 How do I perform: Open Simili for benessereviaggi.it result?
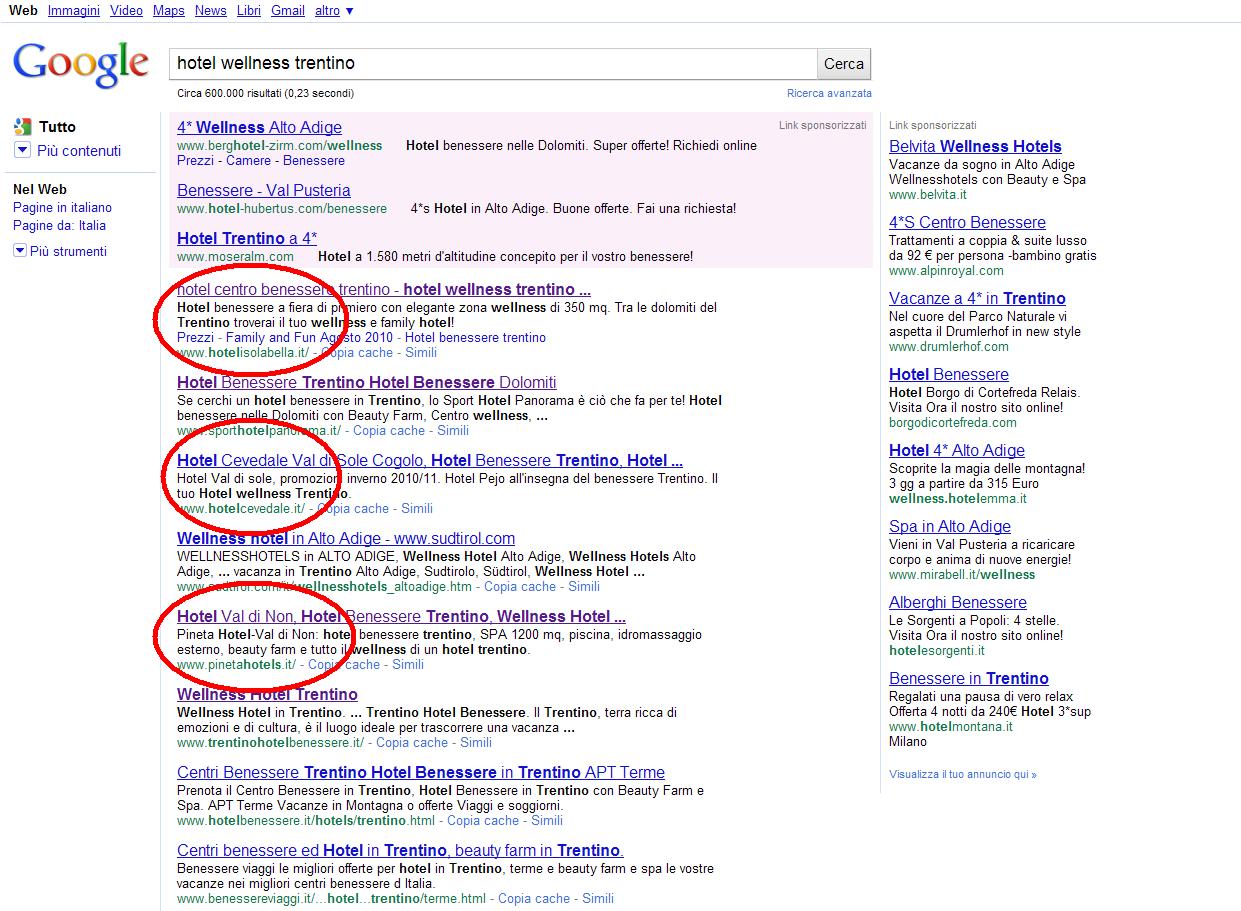tap(598, 898)
